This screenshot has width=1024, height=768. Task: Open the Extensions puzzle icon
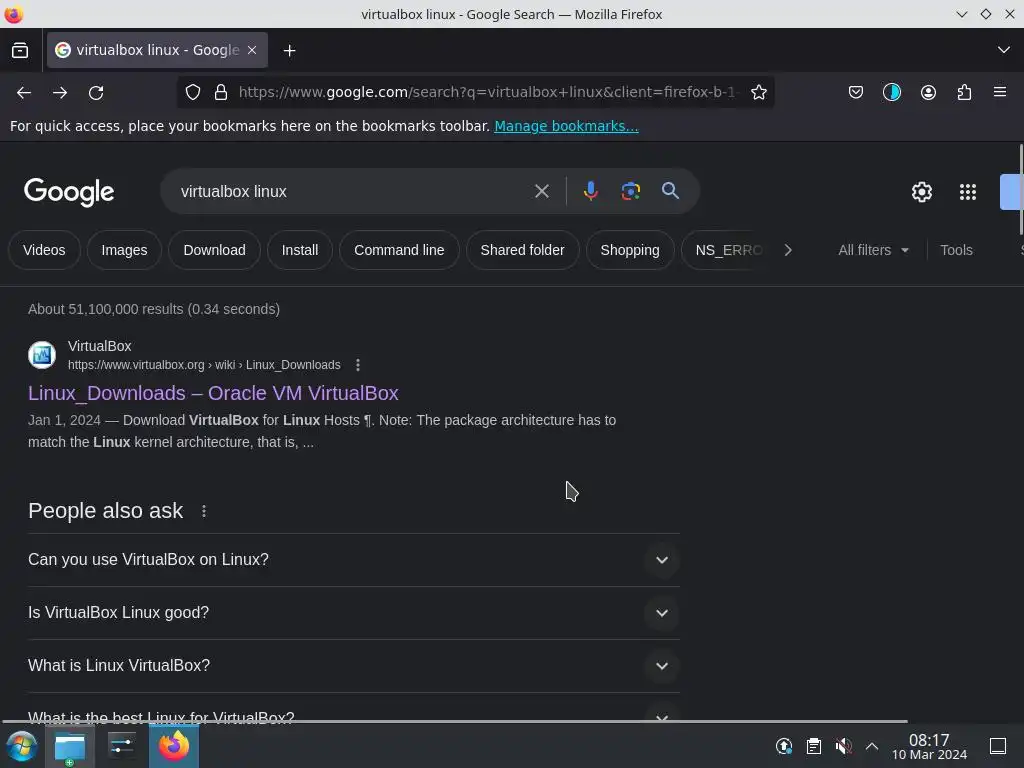[x=964, y=92]
